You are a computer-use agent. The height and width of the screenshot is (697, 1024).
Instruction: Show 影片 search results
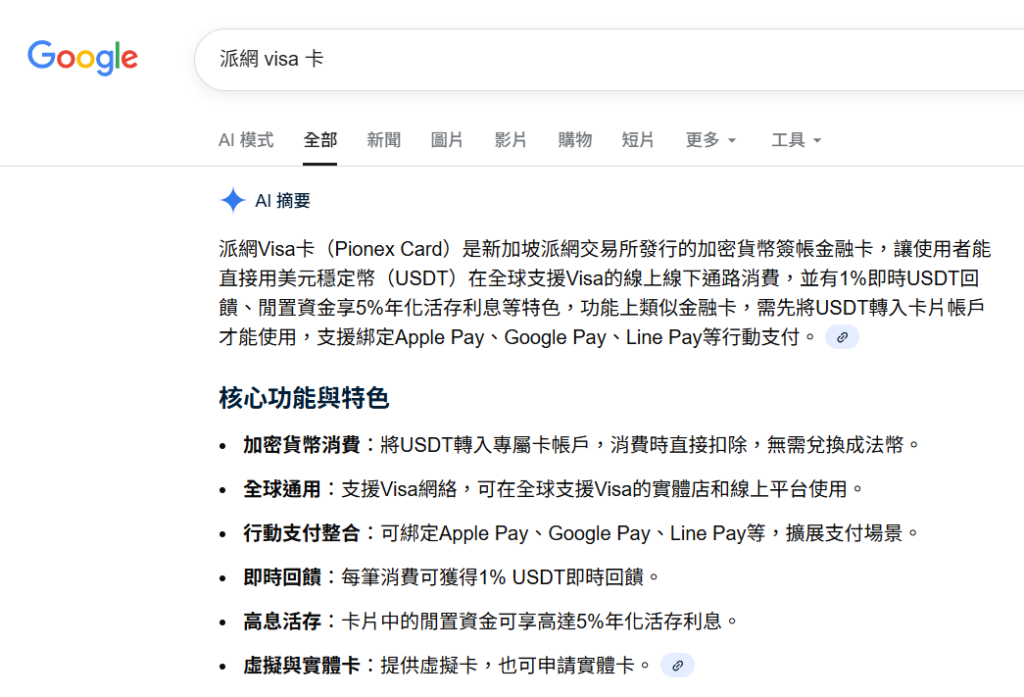pos(510,140)
